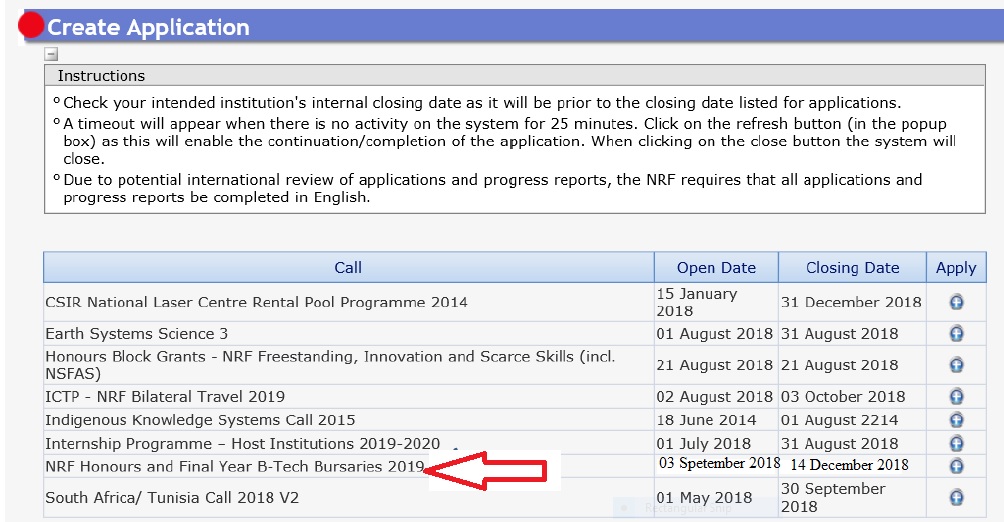This screenshot has height=522, width=1004.
Task: Select the Earth Systems Science 3 call name
Action: coord(137,334)
